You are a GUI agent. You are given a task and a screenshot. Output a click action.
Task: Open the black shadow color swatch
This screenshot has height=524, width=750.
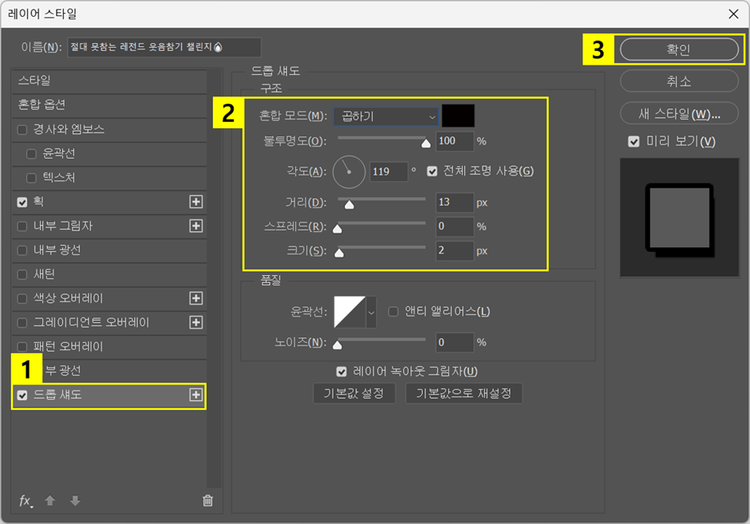458,116
